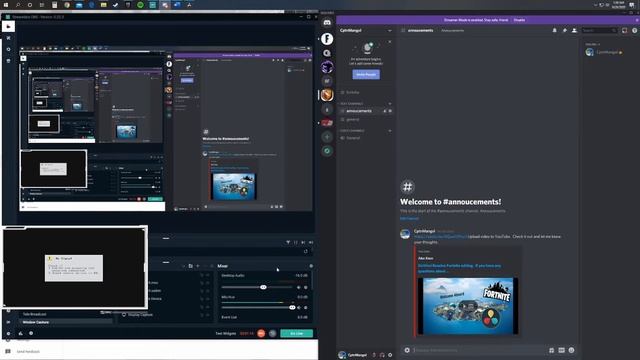The width and height of the screenshot is (640, 360).
Task: Open Discord home via the Discord logo
Action: coord(327,23)
